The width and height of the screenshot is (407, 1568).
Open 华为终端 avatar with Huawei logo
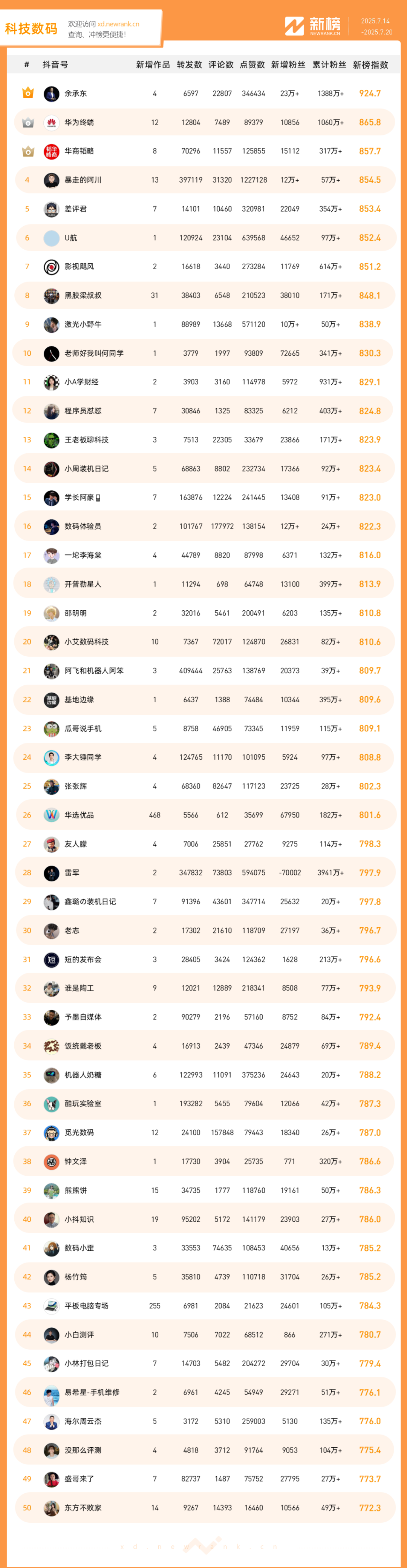52,122
